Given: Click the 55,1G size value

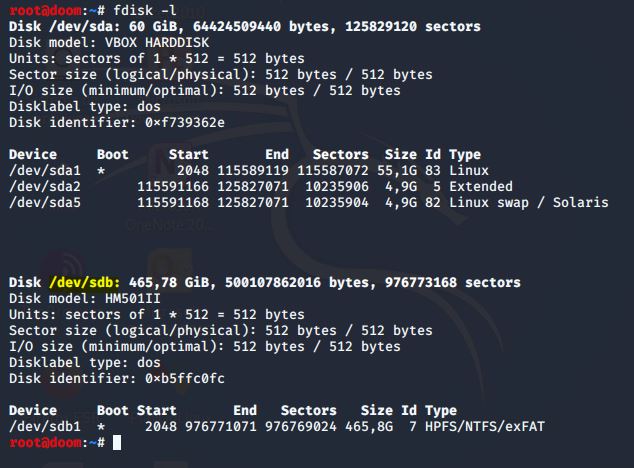Looking at the screenshot, I should tap(400, 171).
